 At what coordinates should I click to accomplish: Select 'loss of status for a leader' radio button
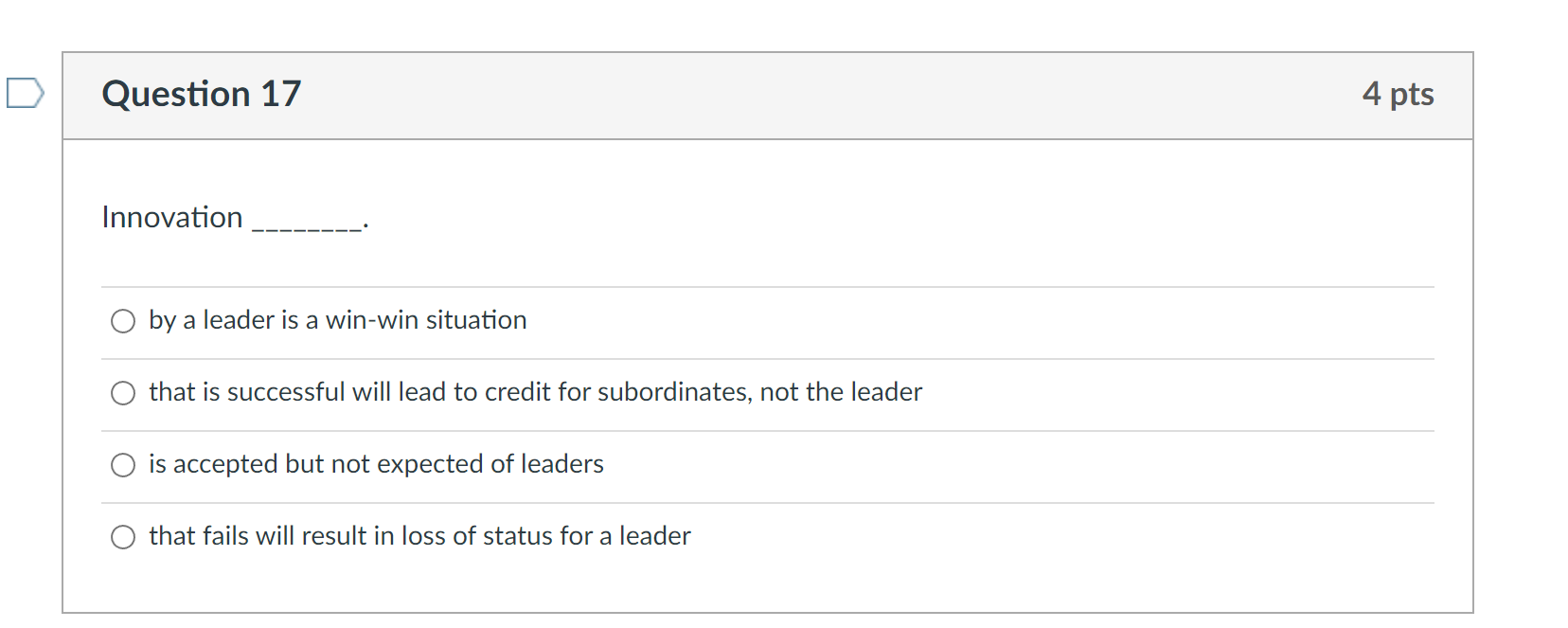122,536
